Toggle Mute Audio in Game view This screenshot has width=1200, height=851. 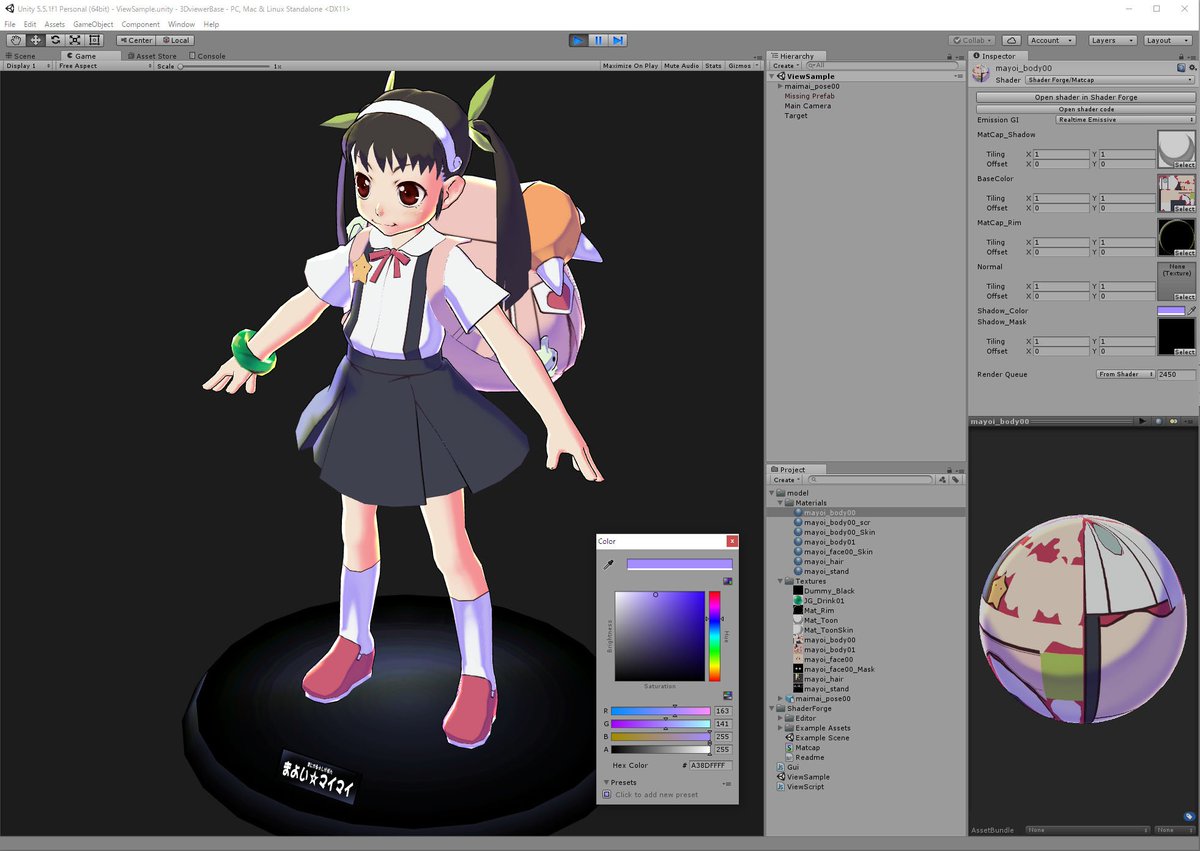pos(681,66)
